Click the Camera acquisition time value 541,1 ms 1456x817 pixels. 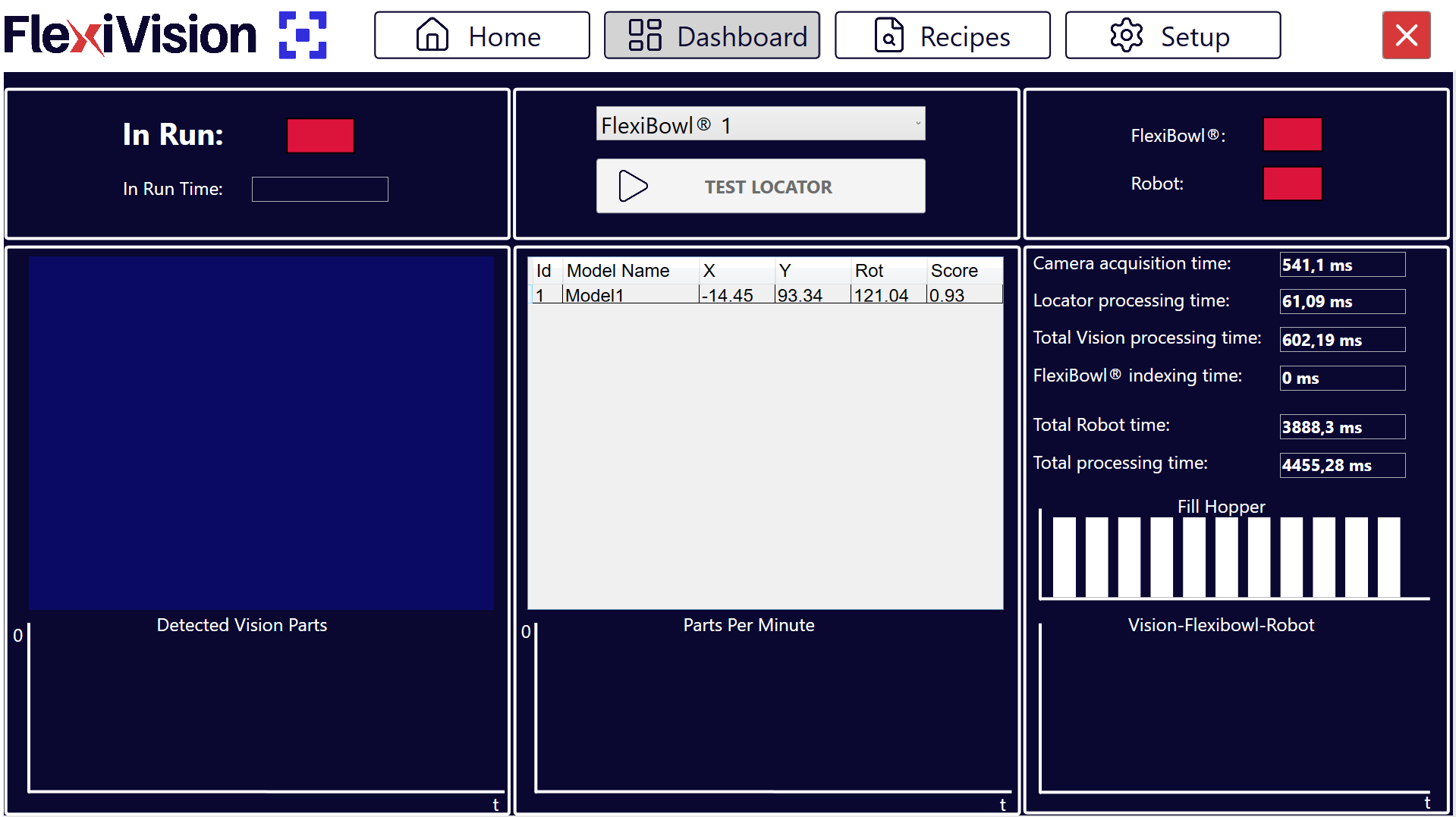[1342, 265]
